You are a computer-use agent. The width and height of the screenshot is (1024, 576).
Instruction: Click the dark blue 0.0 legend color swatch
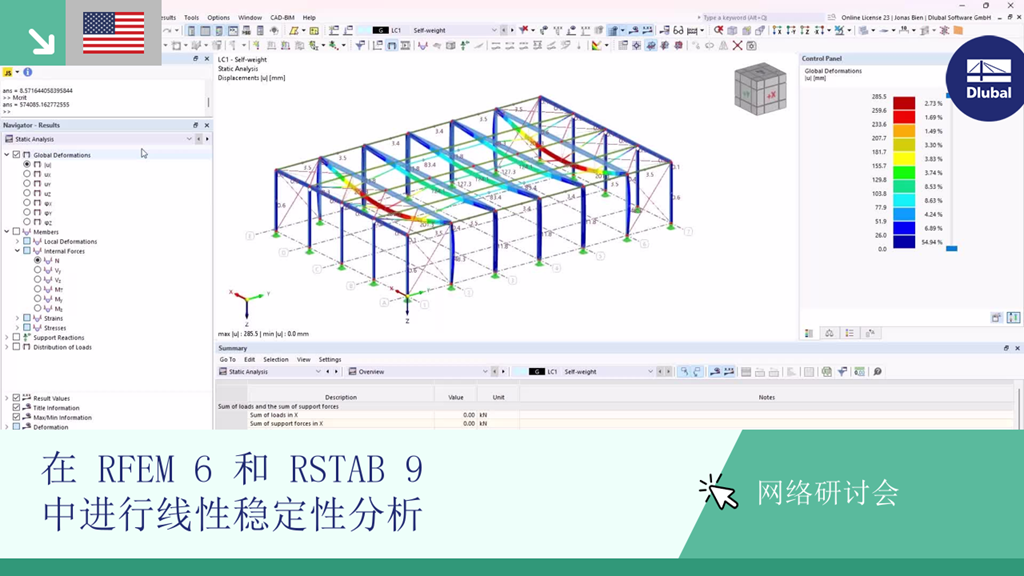pos(904,242)
